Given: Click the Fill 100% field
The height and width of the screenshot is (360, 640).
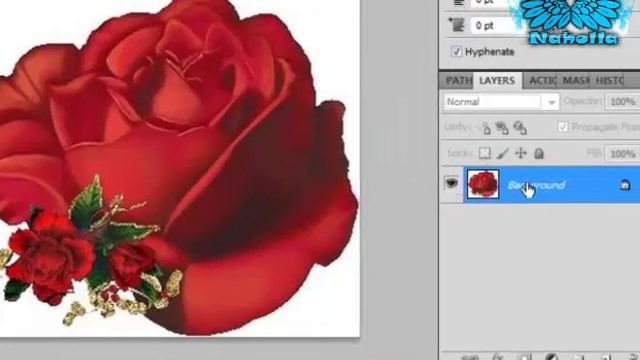Looking at the screenshot, I should (623, 153).
